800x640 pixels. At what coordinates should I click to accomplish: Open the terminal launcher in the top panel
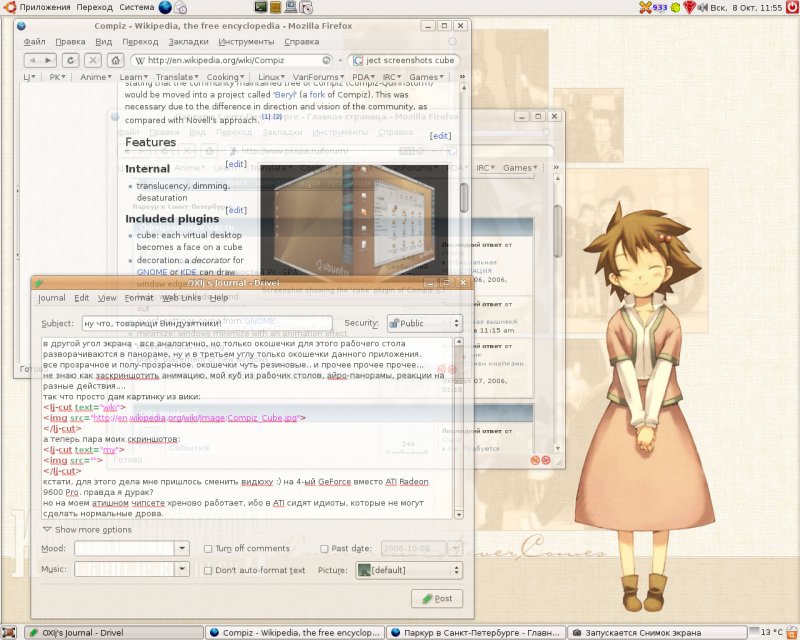262,7
